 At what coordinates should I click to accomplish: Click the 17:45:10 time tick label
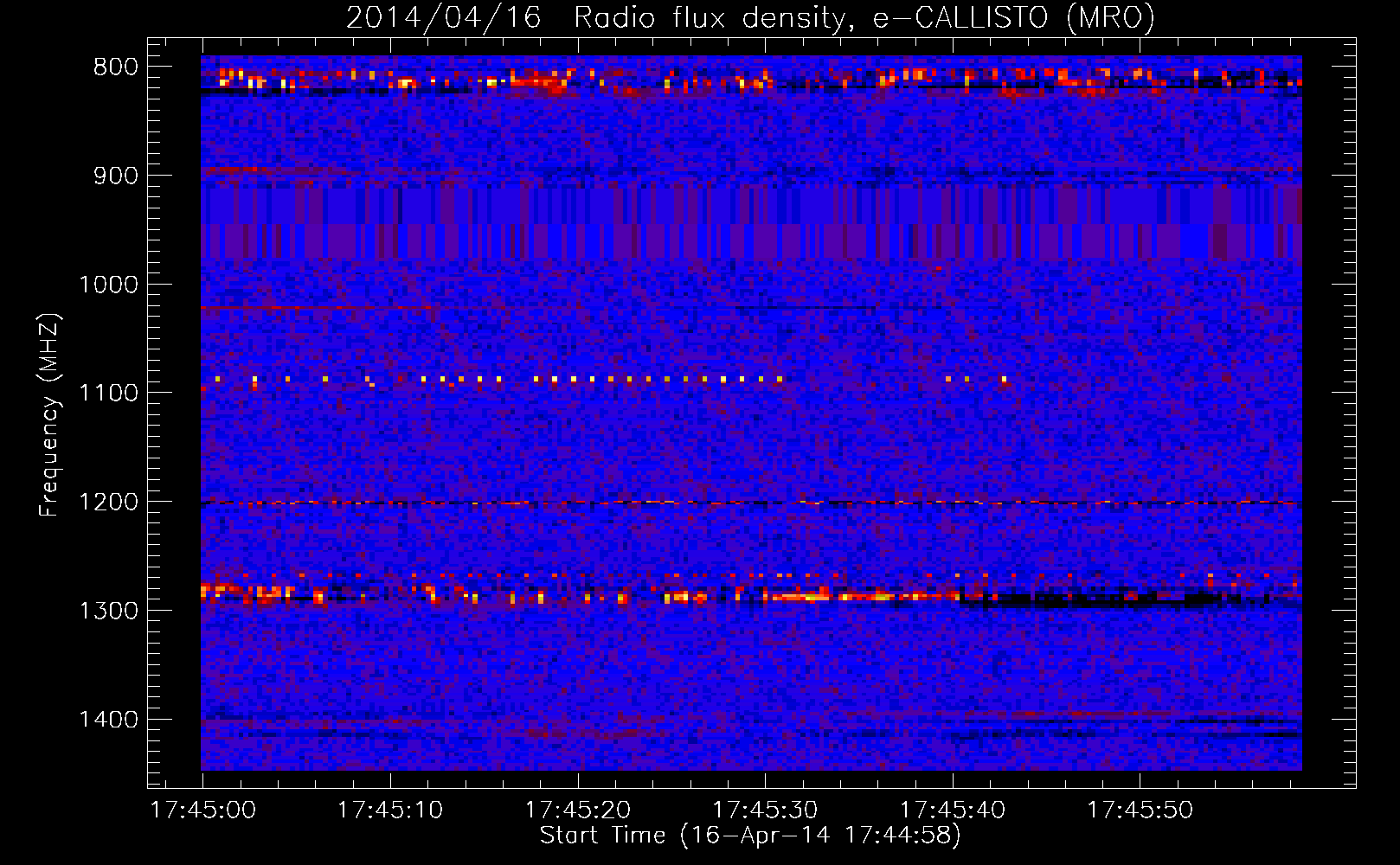(390, 811)
